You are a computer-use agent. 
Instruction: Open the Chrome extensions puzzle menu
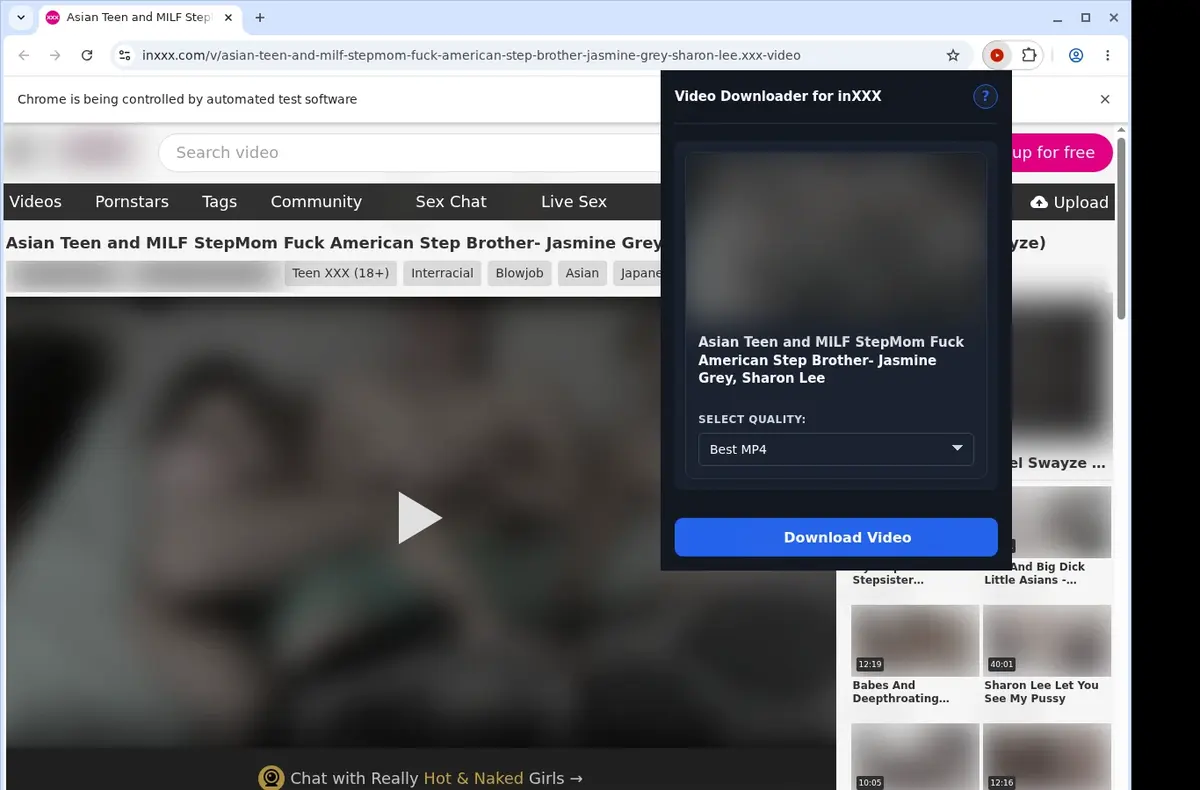(1028, 56)
